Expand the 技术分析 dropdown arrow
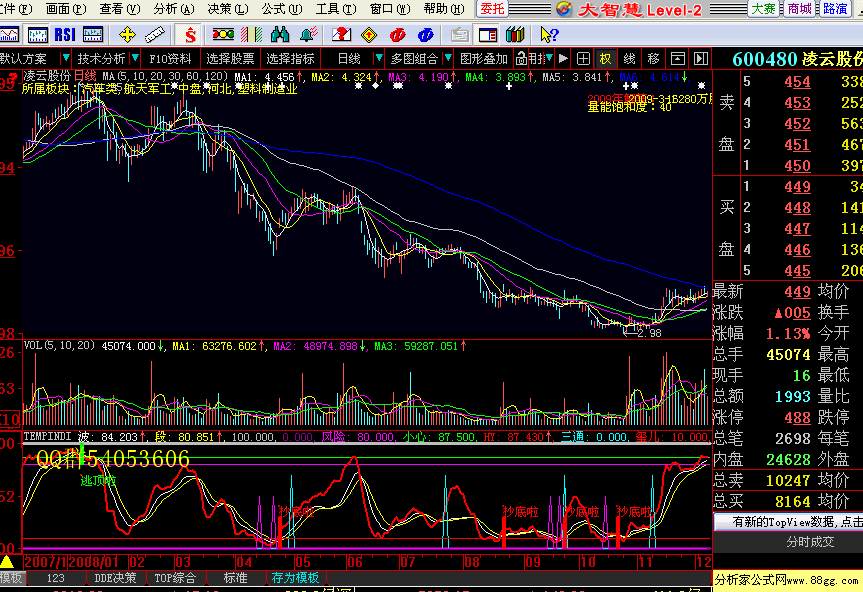 click(135, 58)
